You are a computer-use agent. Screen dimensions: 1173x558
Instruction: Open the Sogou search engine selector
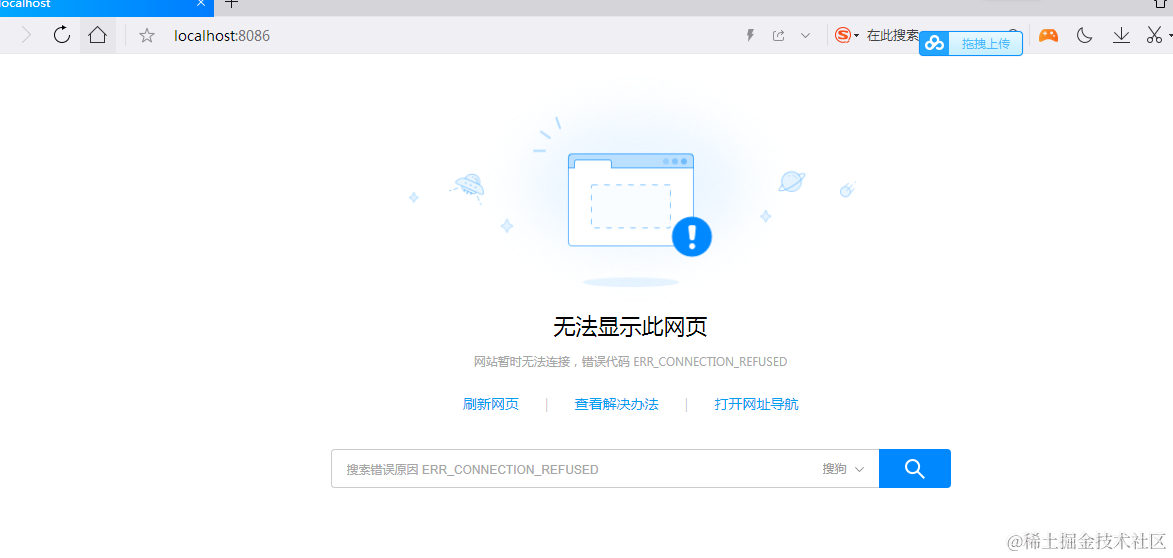[x=847, y=35]
